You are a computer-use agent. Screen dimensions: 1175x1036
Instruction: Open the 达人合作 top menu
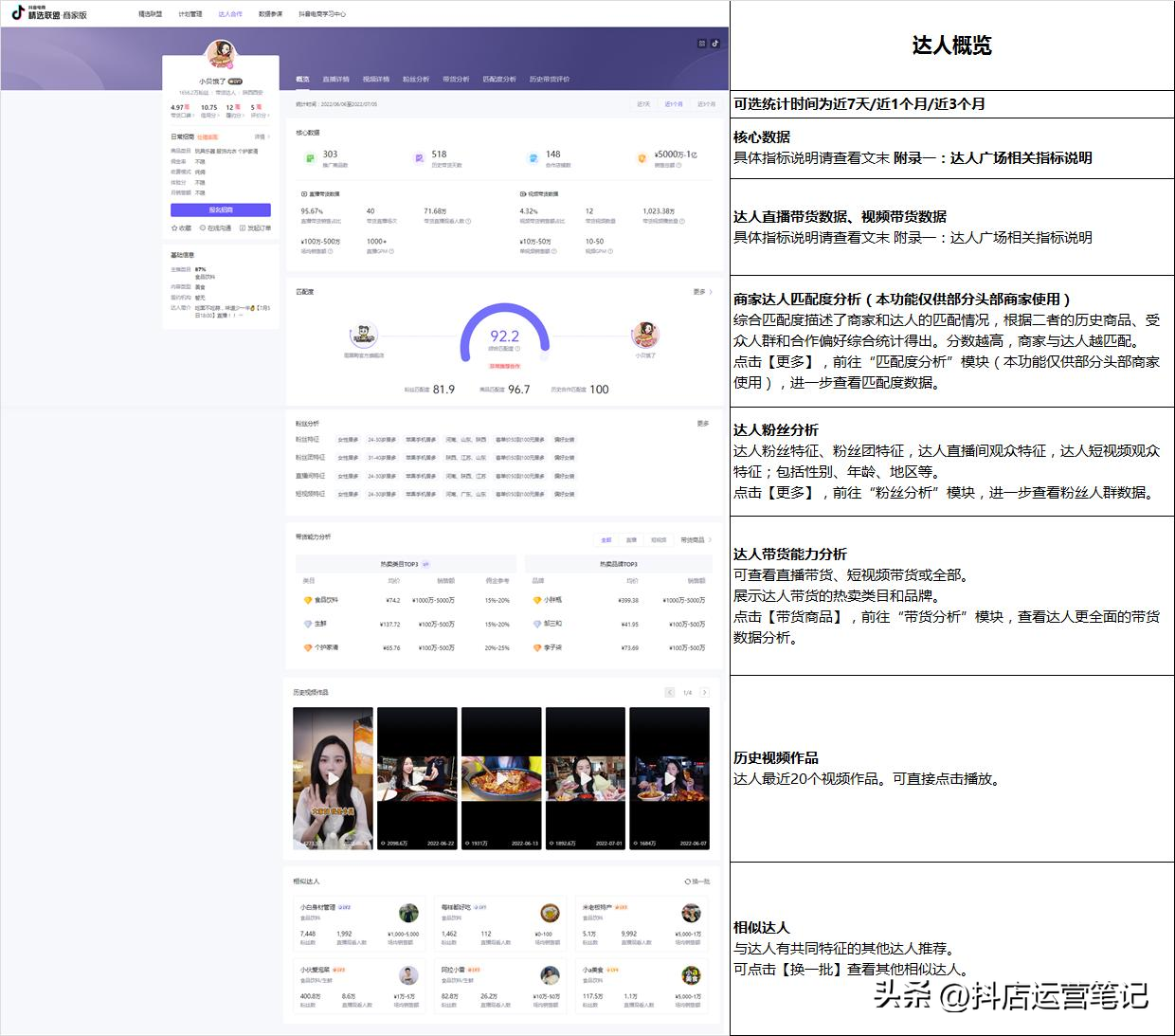tap(230, 14)
